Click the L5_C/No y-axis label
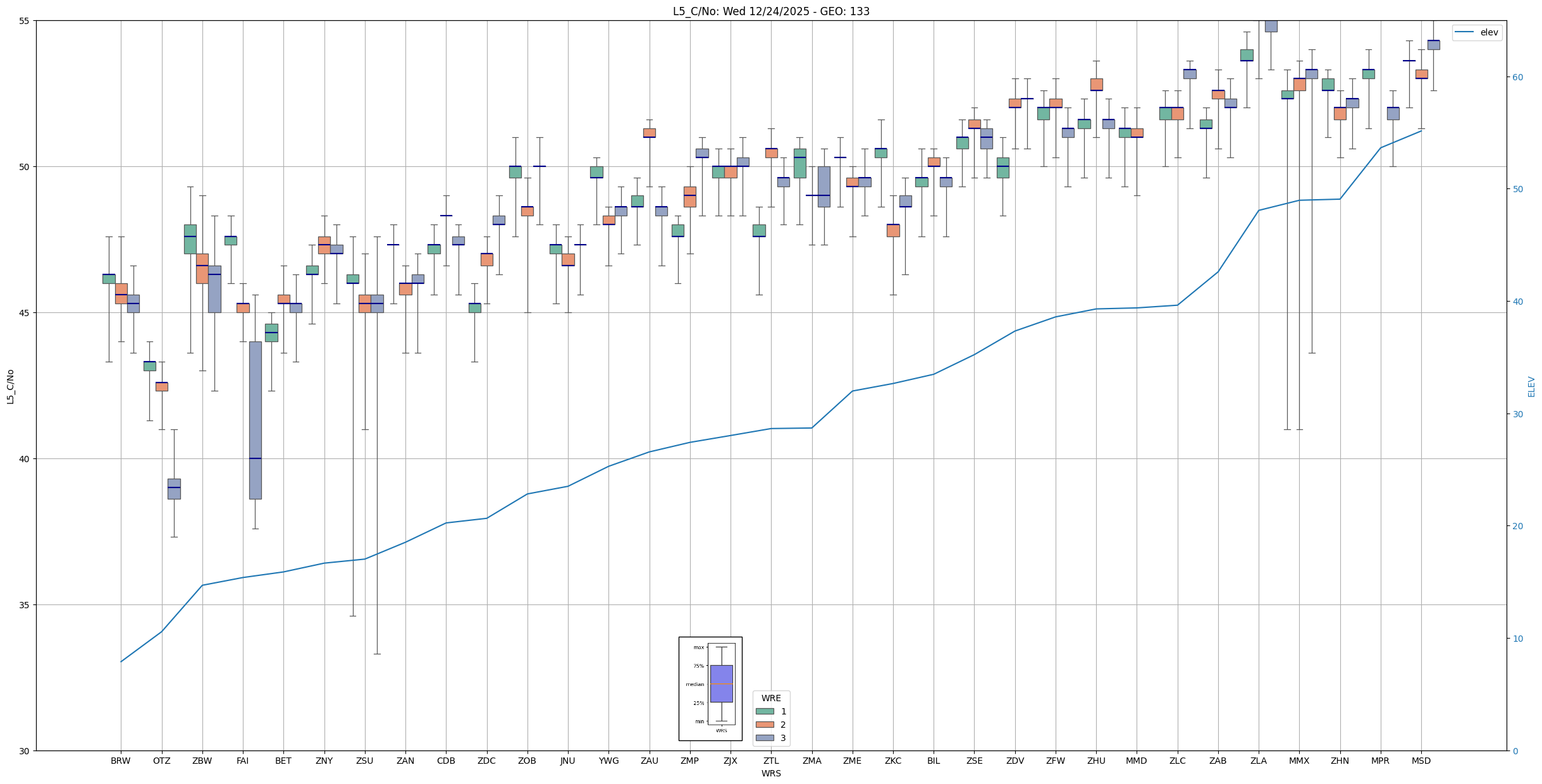This screenshot has height=784, width=1542. (x=10, y=386)
